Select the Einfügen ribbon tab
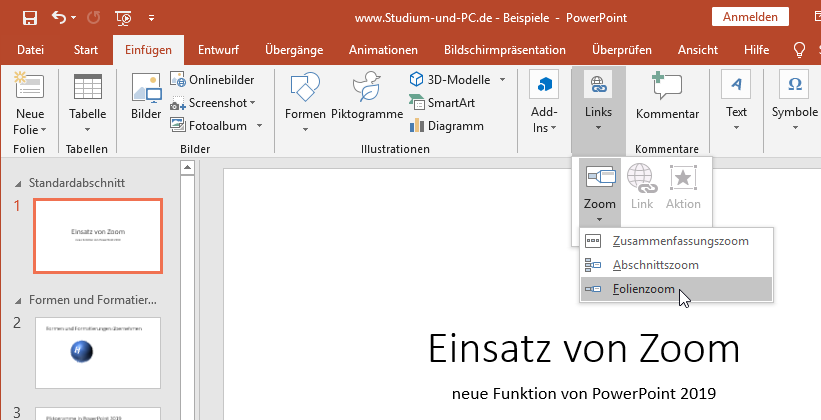The image size is (821, 420). (148, 50)
